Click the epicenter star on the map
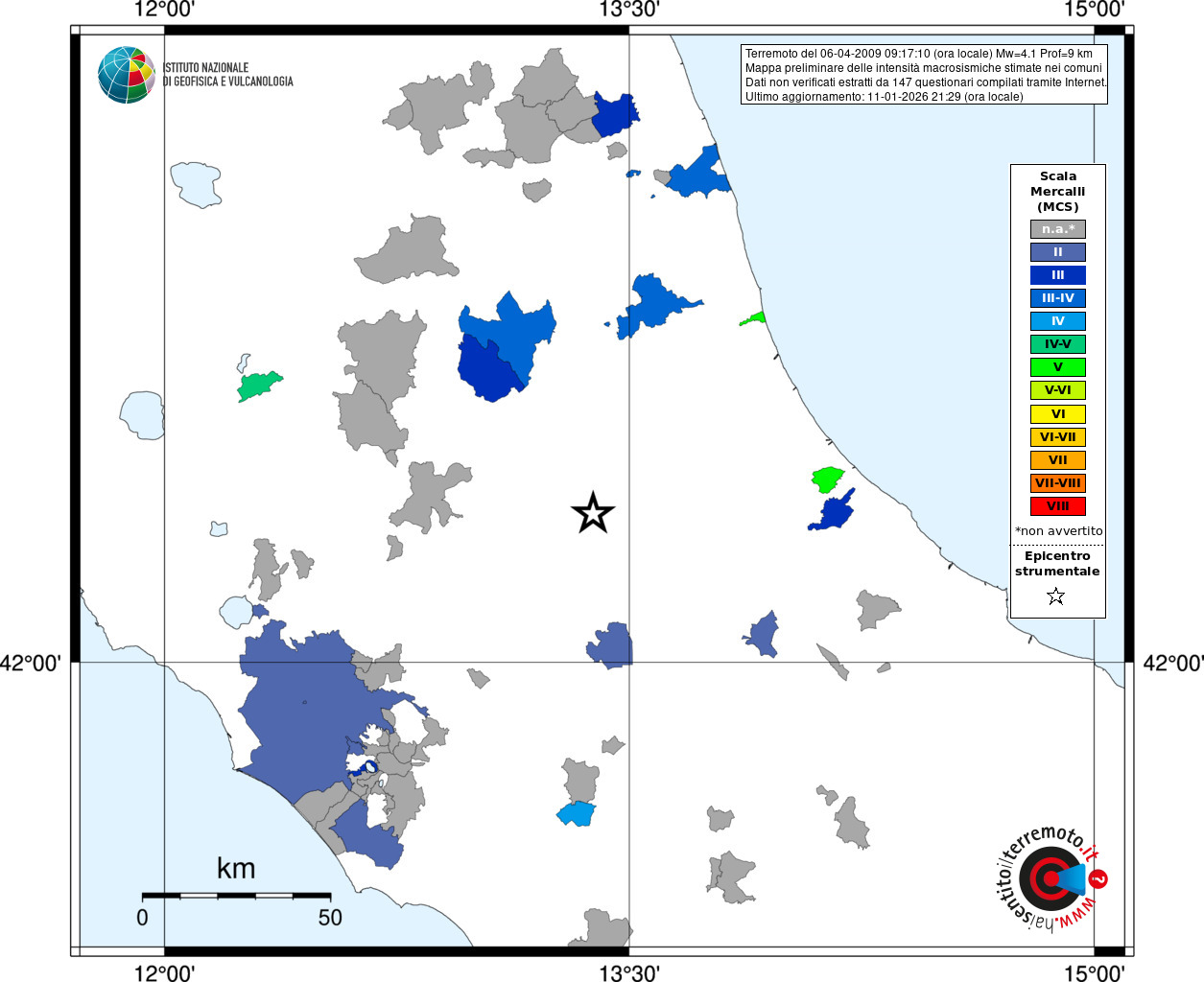 click(593, 513)
